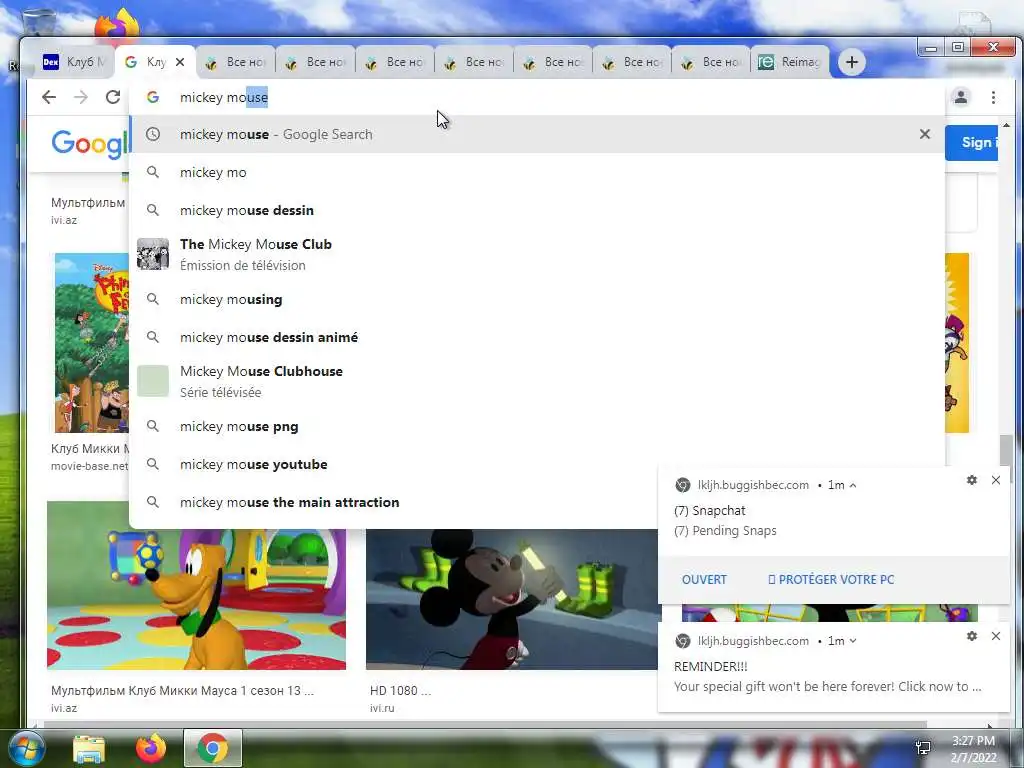Open the Mickey Mouse Club thumbnail suggestion
The image size is (1024, 768).
tap(153, 254)
